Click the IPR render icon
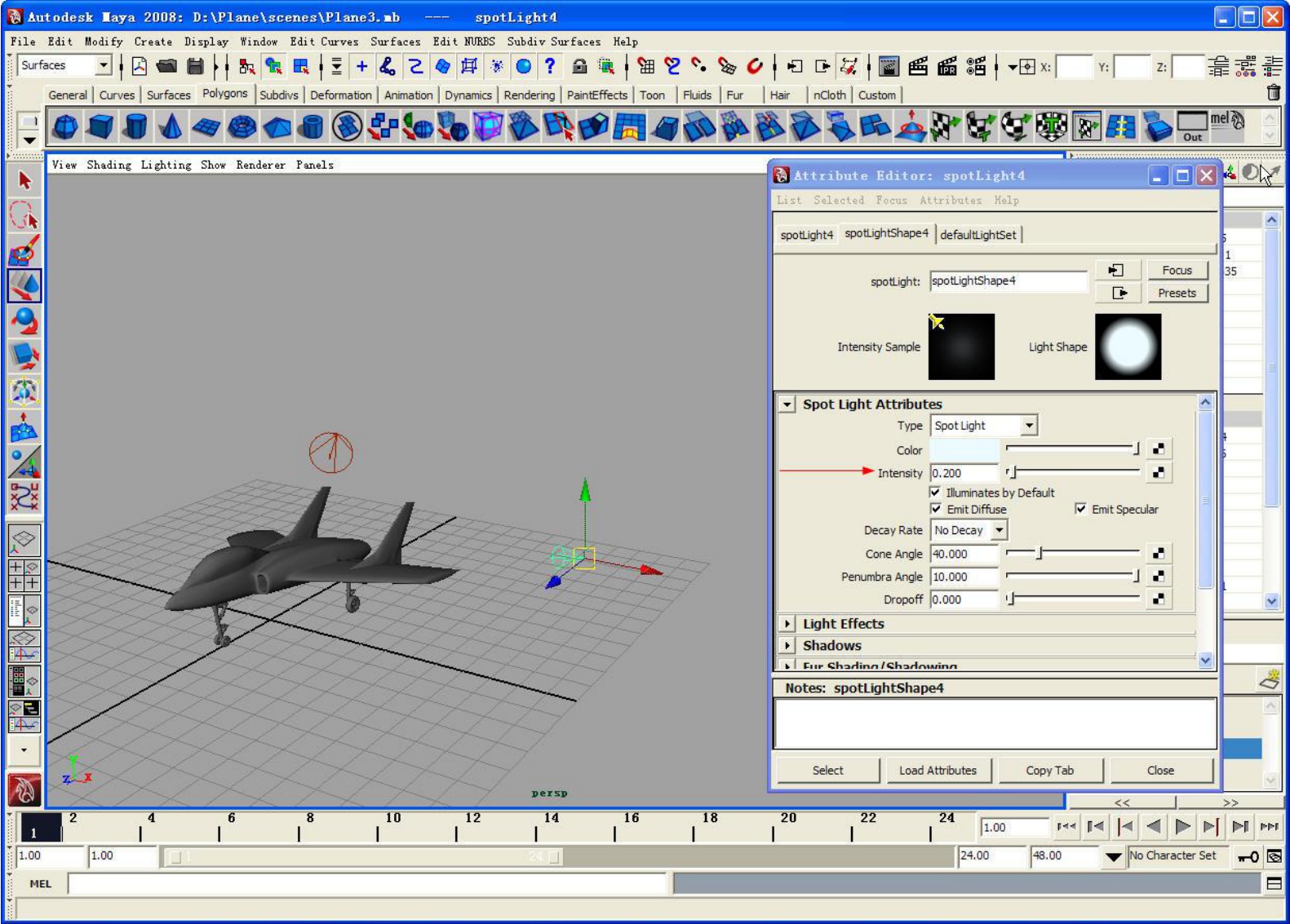Viewport: 1290px width, 924px height. point(947,67)
